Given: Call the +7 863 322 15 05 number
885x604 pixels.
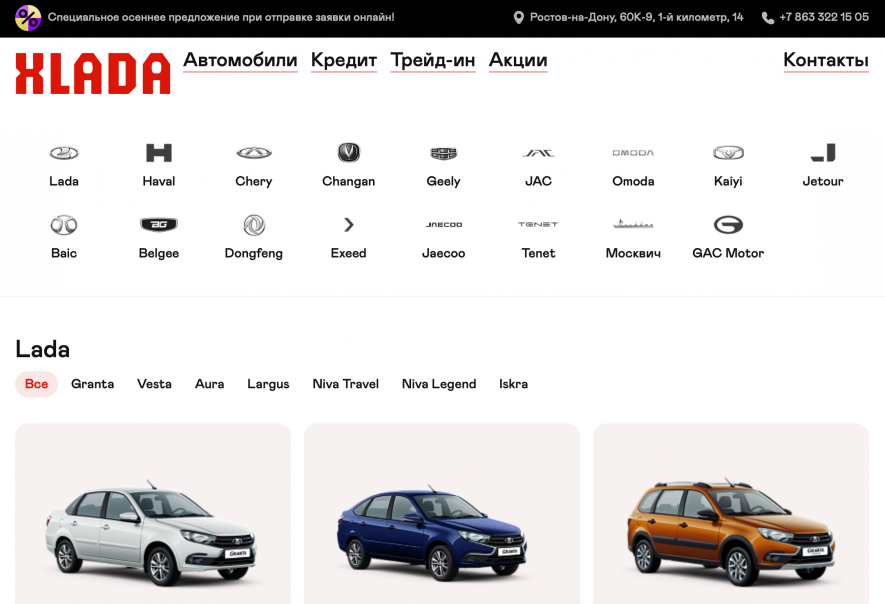Looking at the screenshot, I should tap(823, 17).
